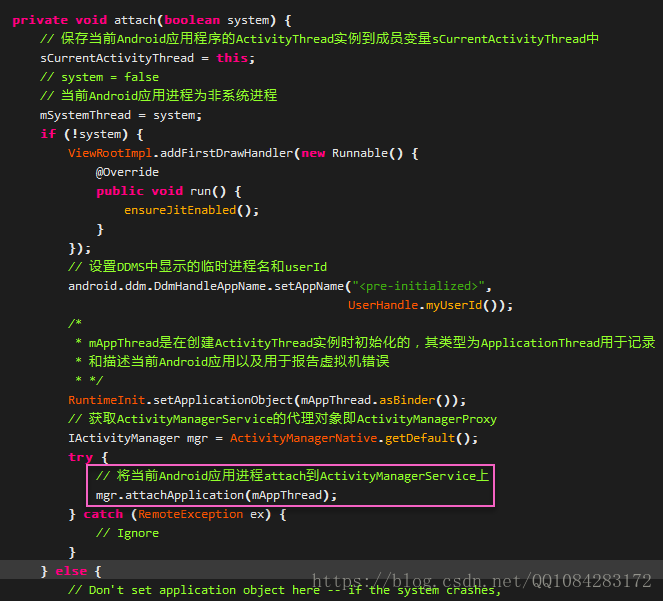Click 'mSystemThread = system;' line
The width and height of the screenshot is (663, 601).
click(121, 115)
